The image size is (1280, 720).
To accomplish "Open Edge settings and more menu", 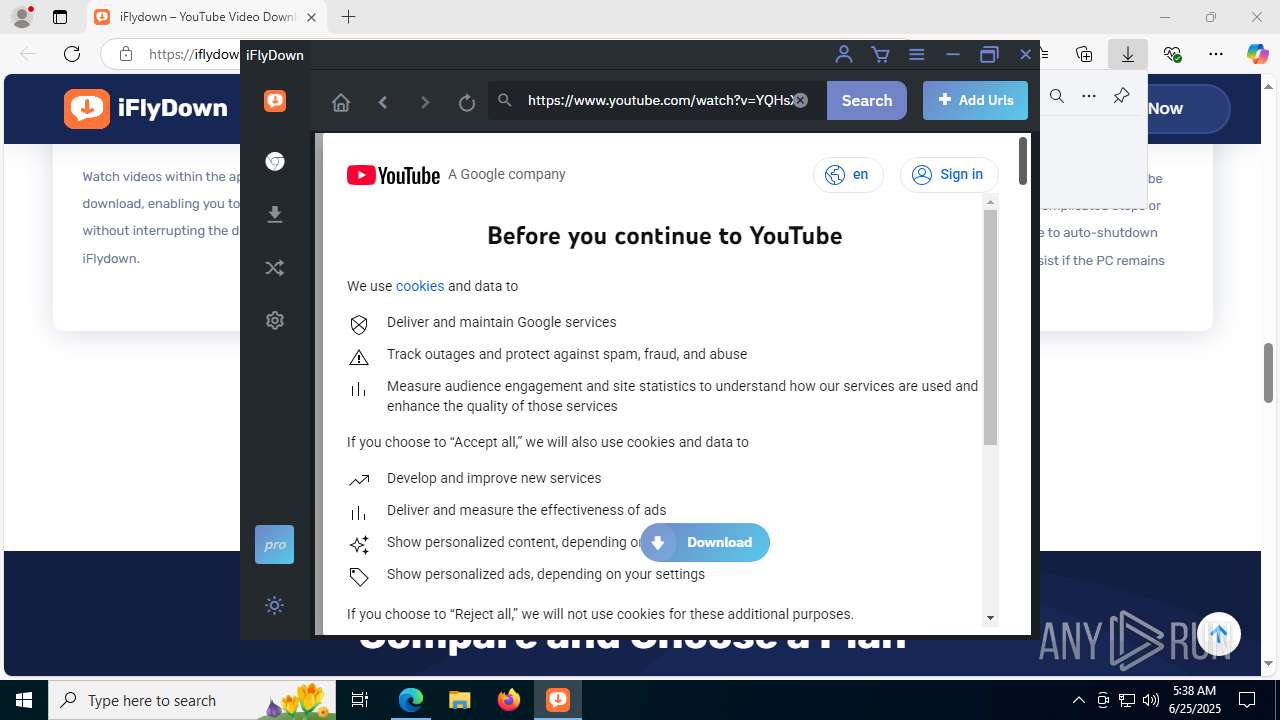I will 1215,54.
